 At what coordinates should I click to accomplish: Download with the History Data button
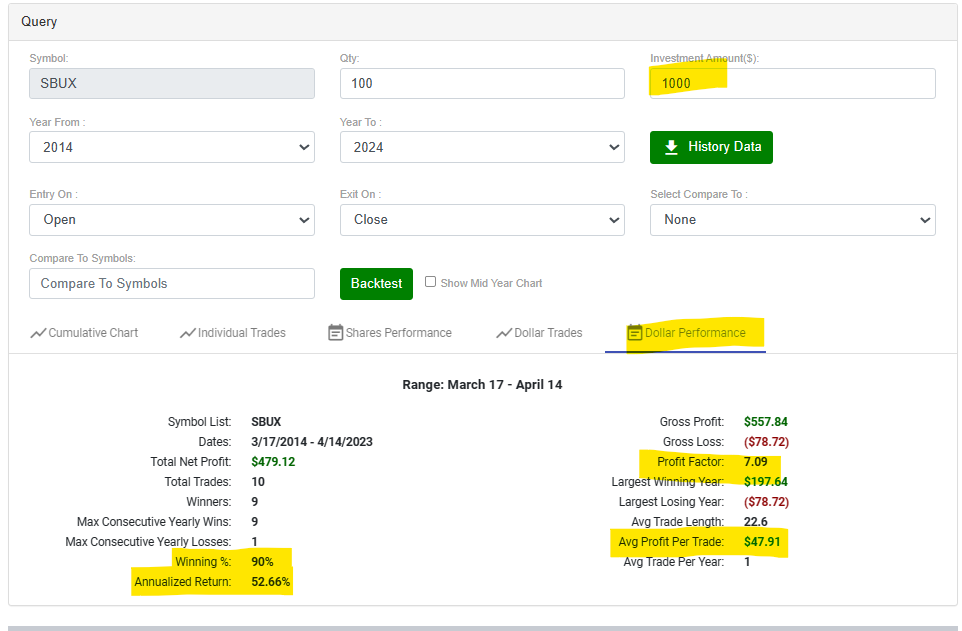coord(711,147)
